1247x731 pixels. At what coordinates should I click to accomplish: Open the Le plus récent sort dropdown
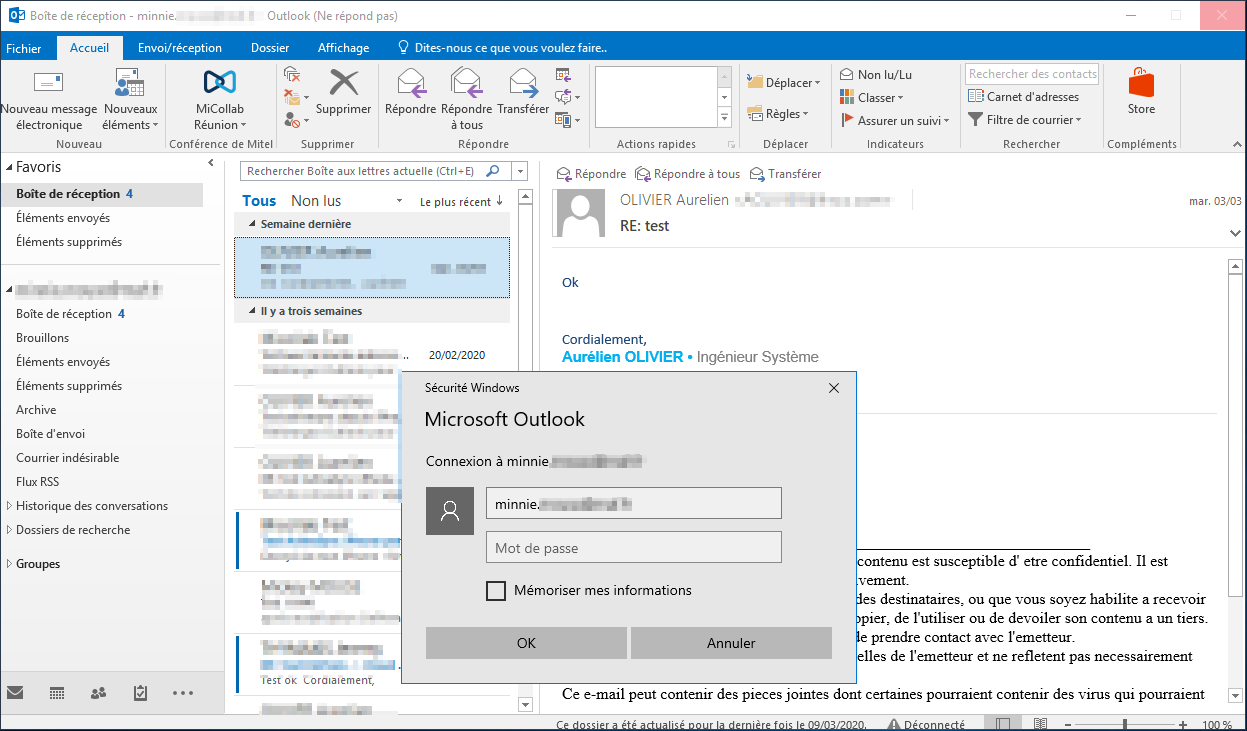click(x=462, y=201)
